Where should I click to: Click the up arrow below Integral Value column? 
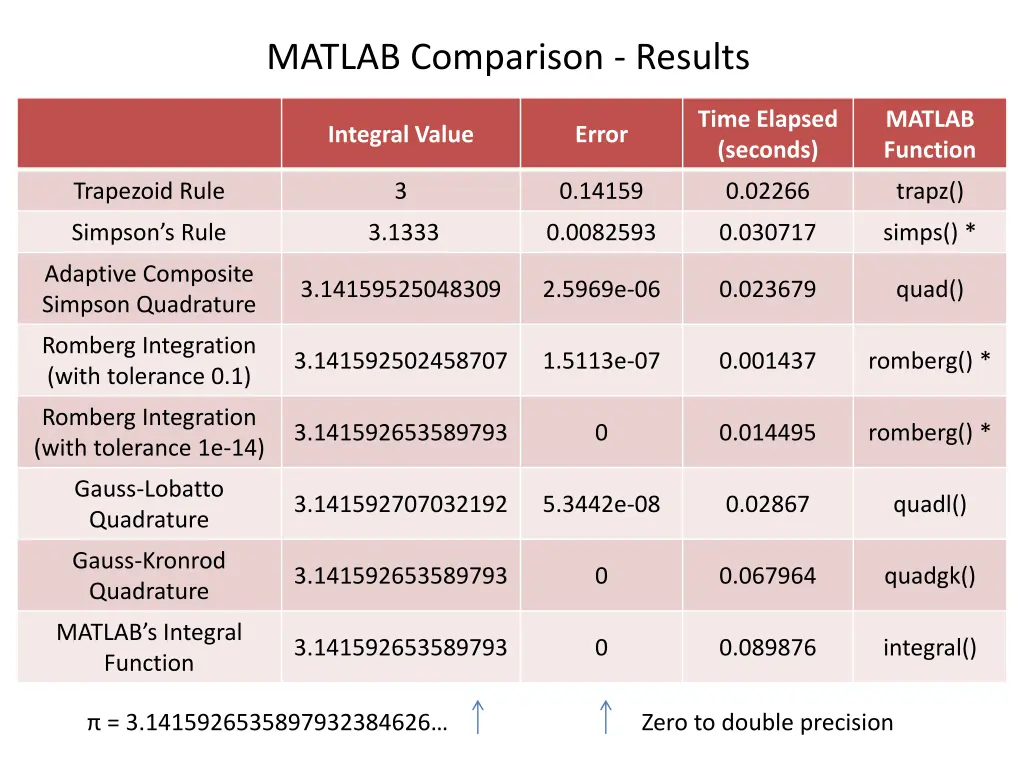click(478, 717)
